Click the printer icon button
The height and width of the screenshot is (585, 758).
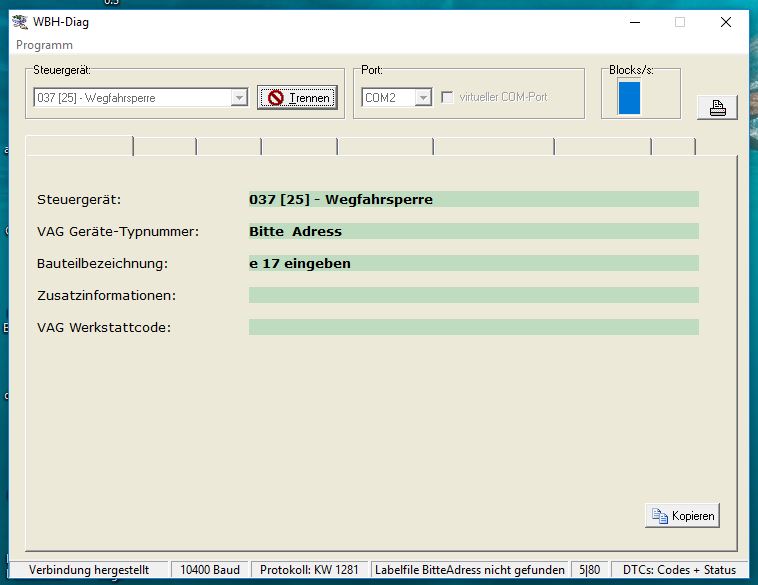[717, 108]
